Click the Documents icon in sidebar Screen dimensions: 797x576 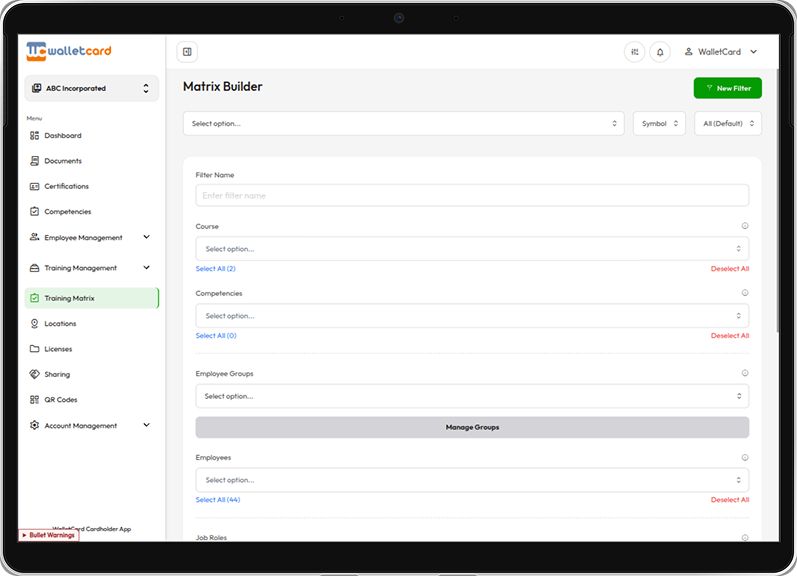pos(34,161)
